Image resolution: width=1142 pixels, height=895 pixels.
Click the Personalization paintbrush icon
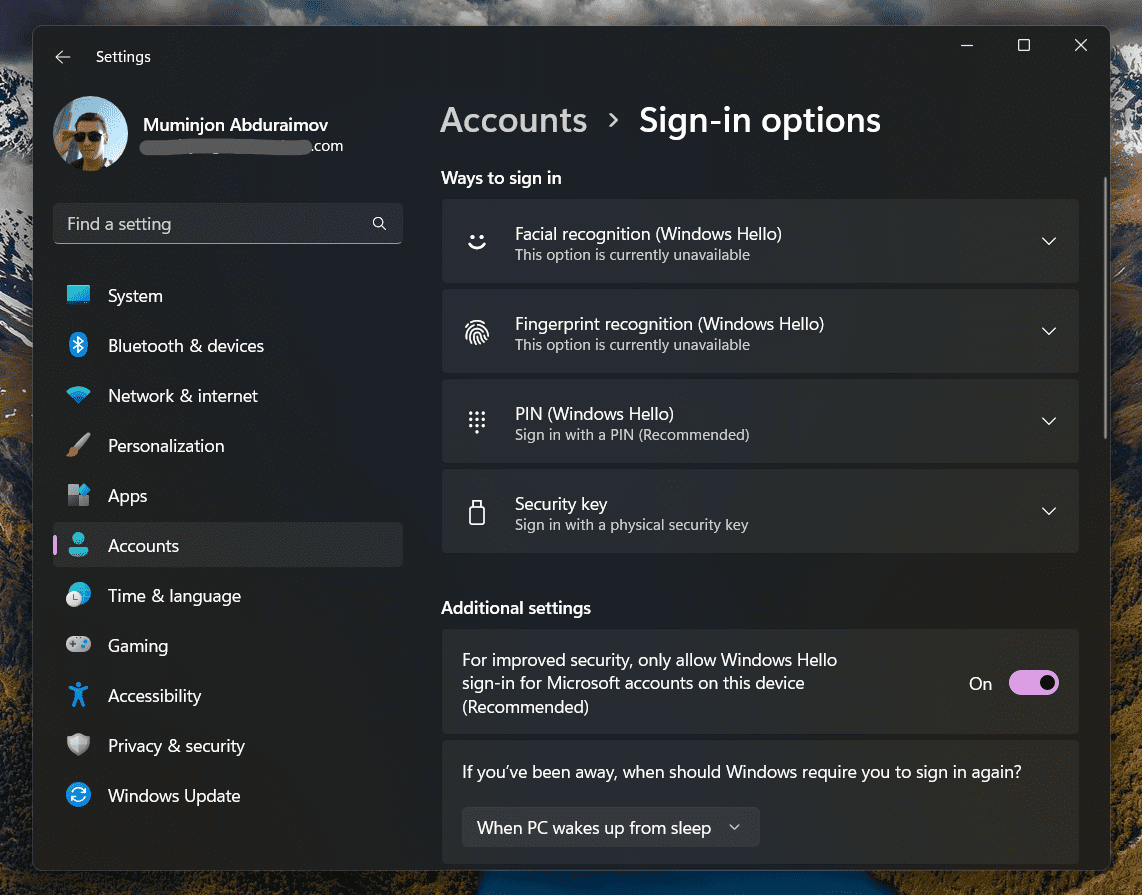(x=78, y=445)
